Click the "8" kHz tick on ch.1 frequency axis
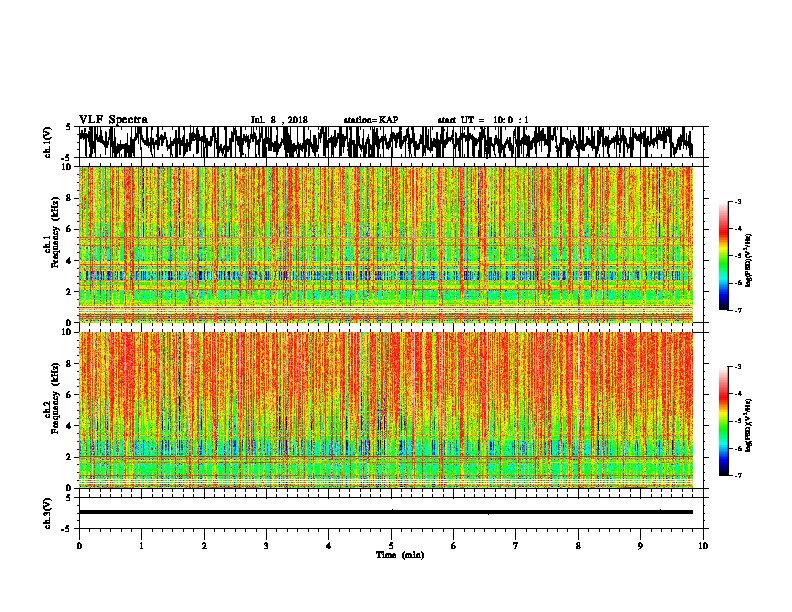The width and height of the screenshot is (792, 612). coord(70,198)
